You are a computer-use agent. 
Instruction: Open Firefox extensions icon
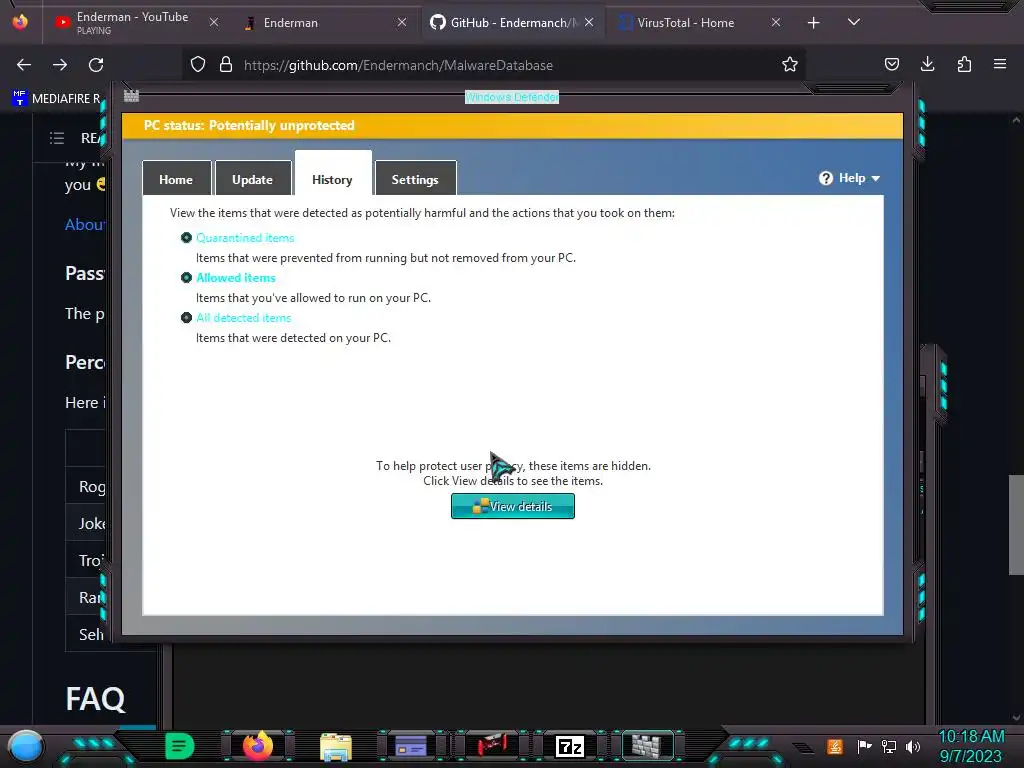click(964, 64)
